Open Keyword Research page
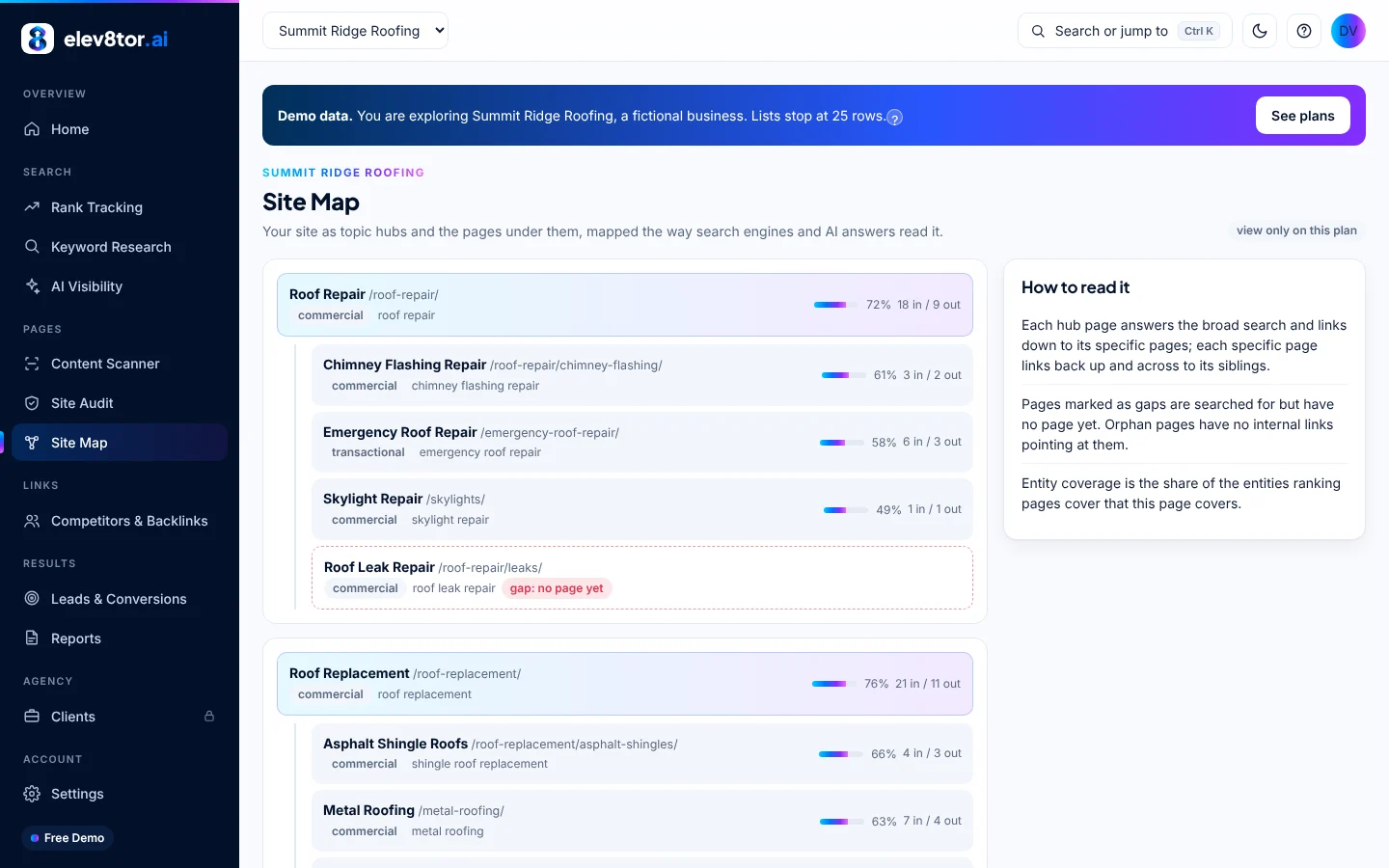This screenshot has height=868, width=1389. tap(120, 247)
